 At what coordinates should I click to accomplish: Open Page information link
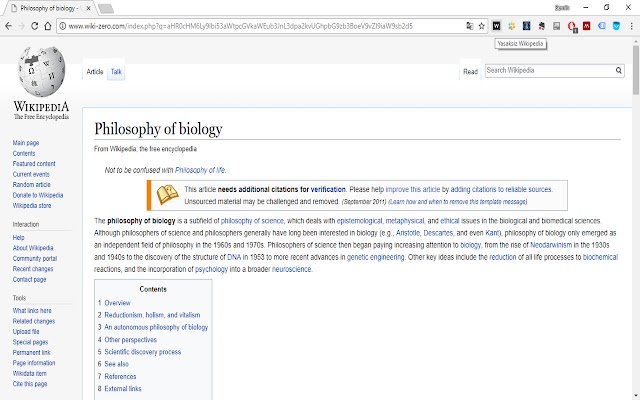tap(34, 363)
